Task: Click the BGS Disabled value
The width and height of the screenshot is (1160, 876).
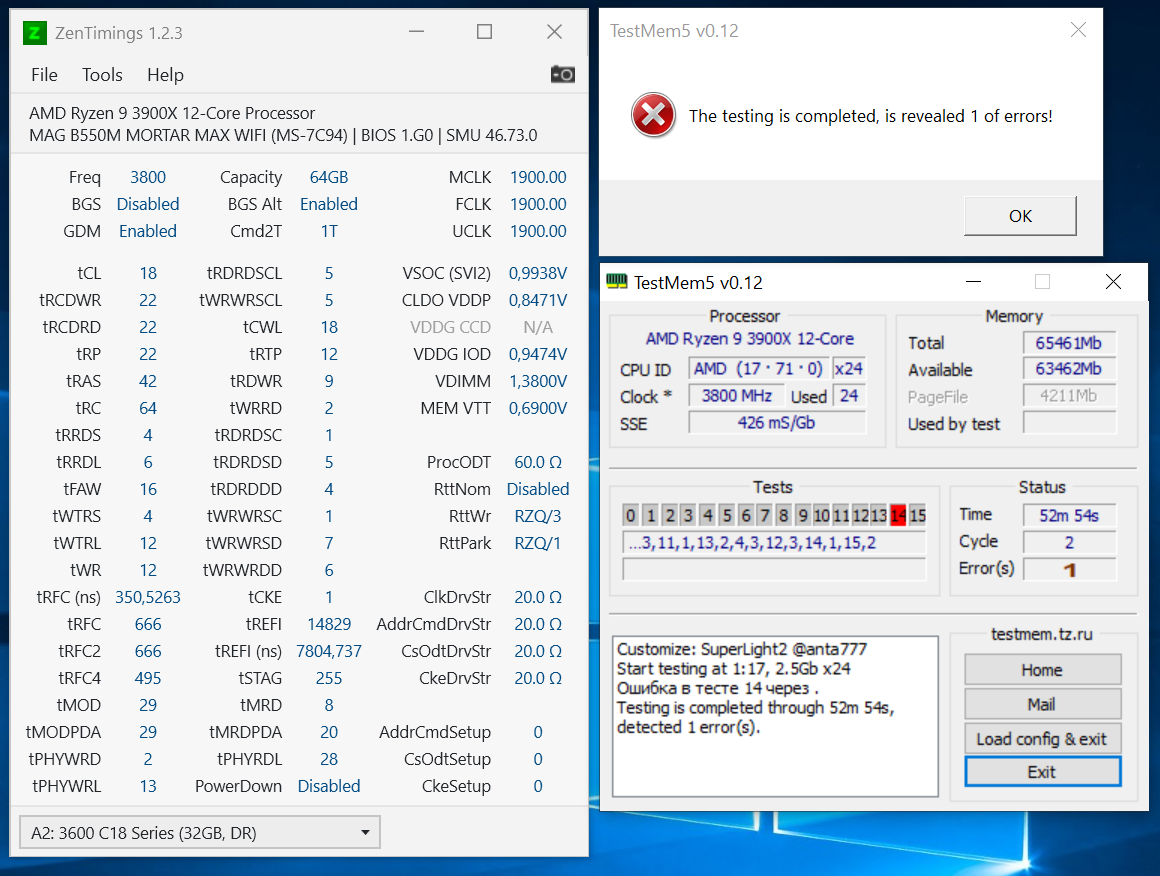Action: (x=148, y=204)
